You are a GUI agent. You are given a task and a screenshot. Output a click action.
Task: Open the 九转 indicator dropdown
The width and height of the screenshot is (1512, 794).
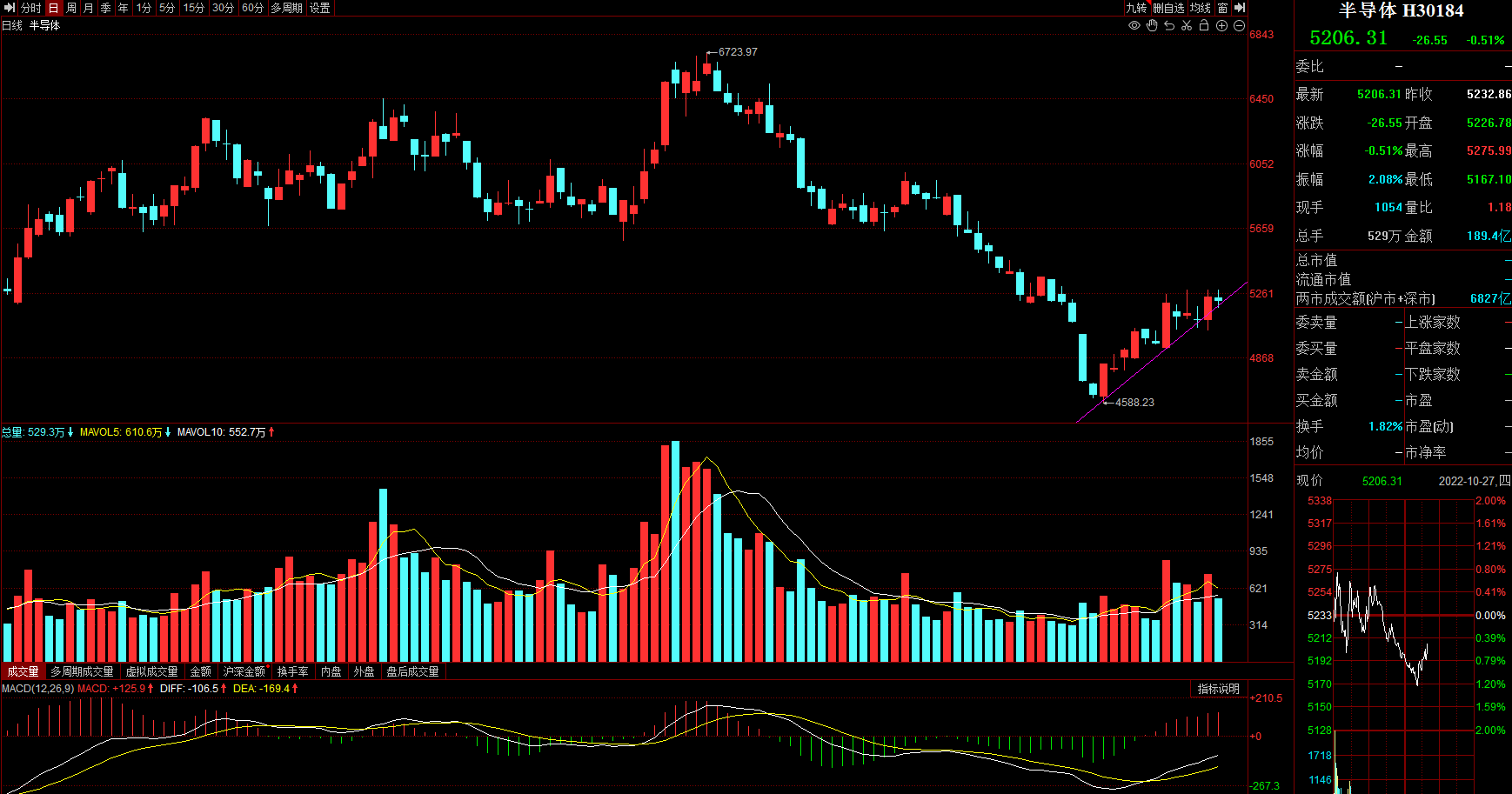tap(1137, 8)
